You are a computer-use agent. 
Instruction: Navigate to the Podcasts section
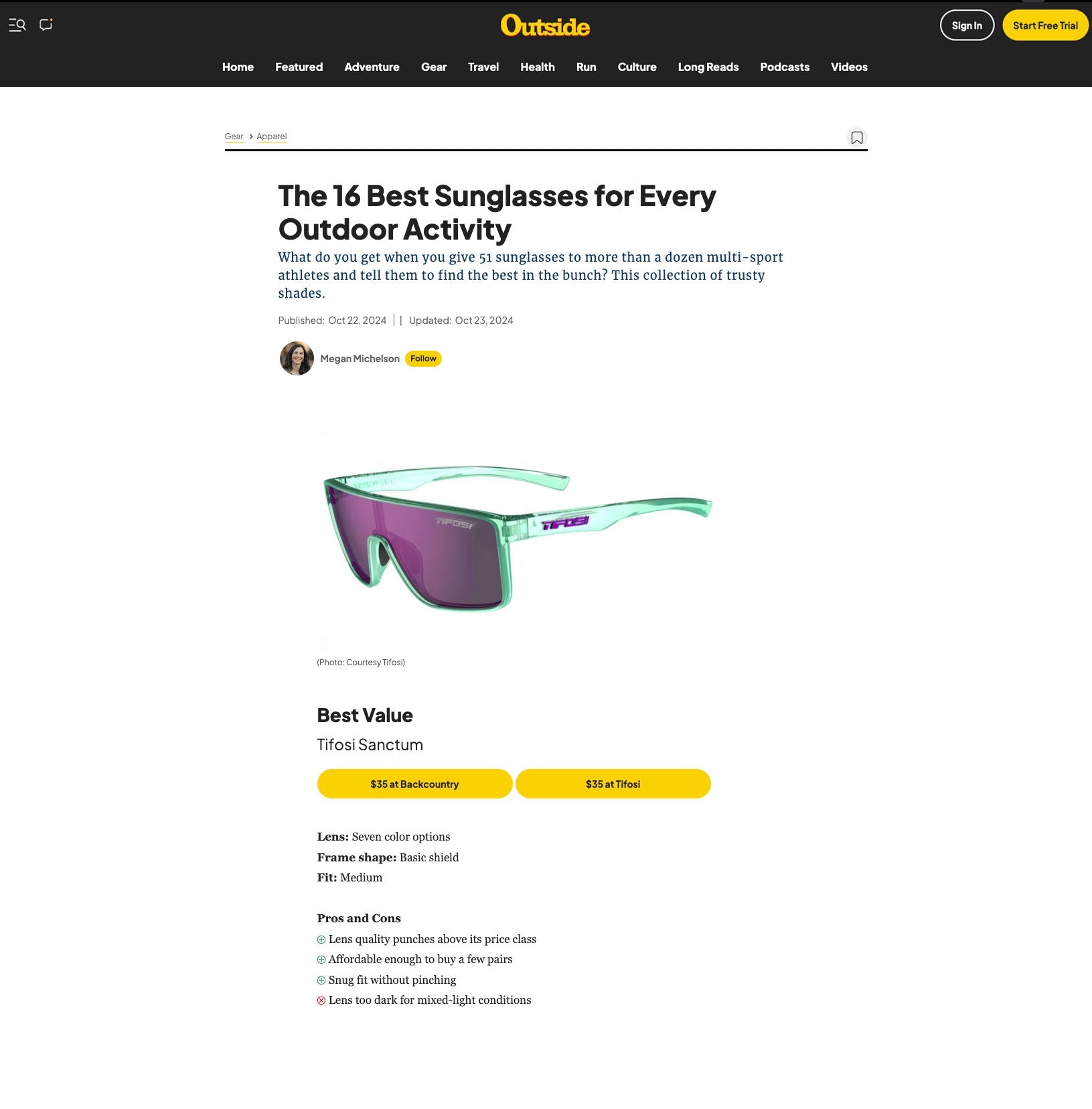[x=785, y=67]
